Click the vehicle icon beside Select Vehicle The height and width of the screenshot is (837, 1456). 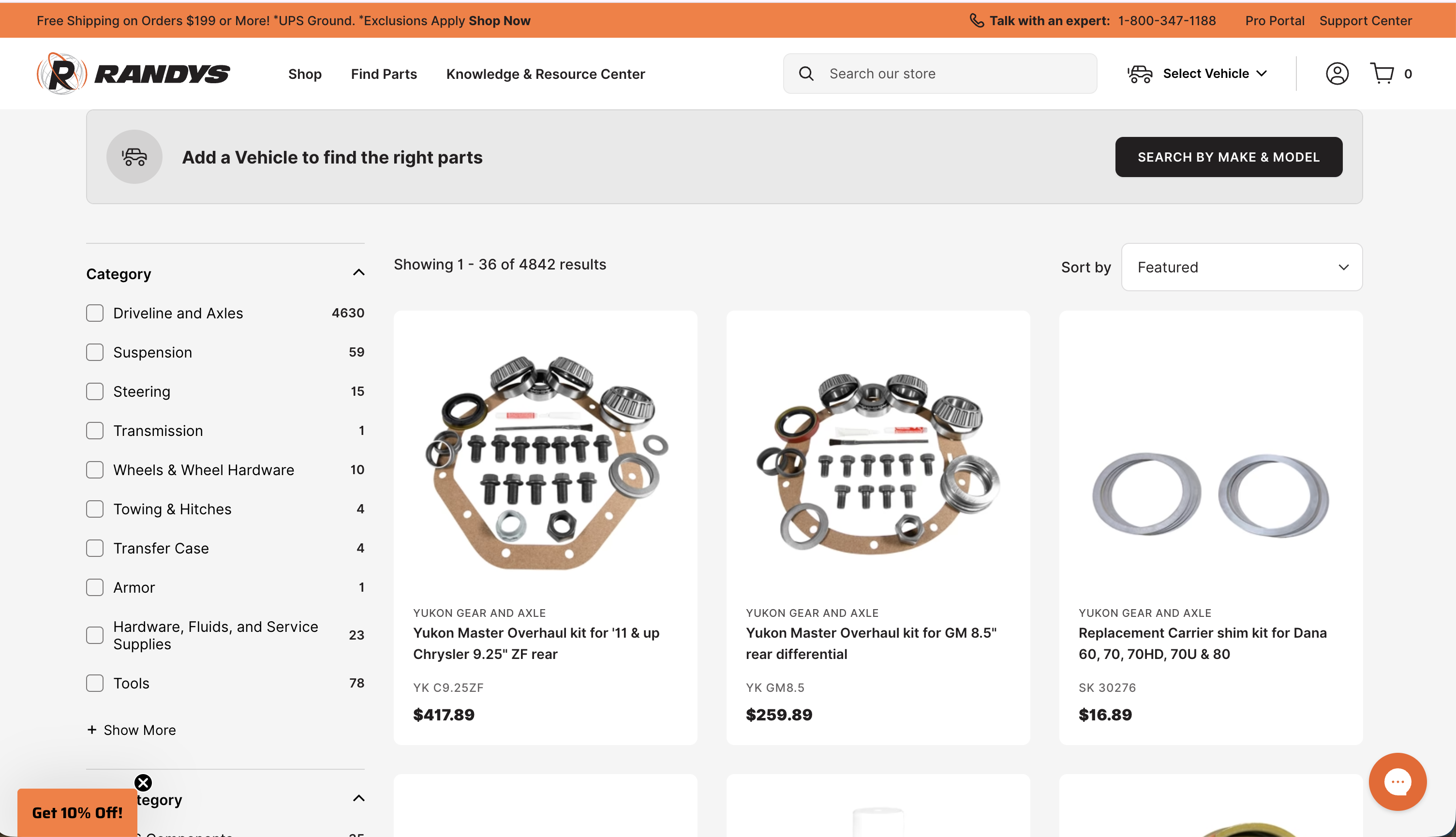point(1140,74)
